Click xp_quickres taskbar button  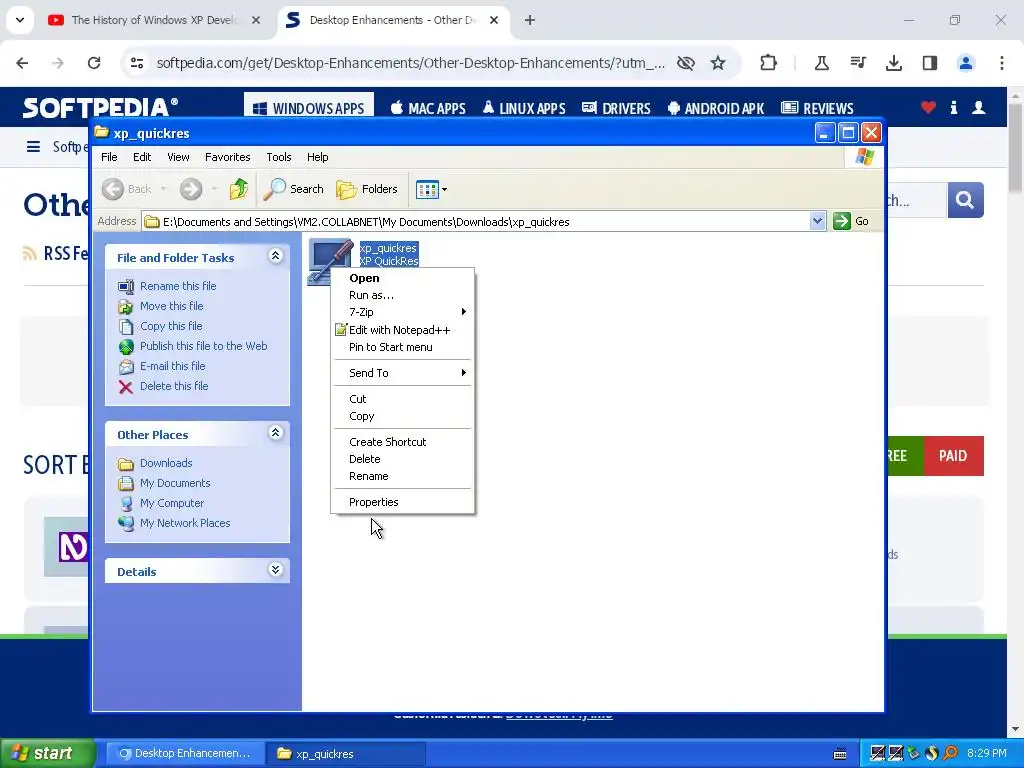coord(346,754)
